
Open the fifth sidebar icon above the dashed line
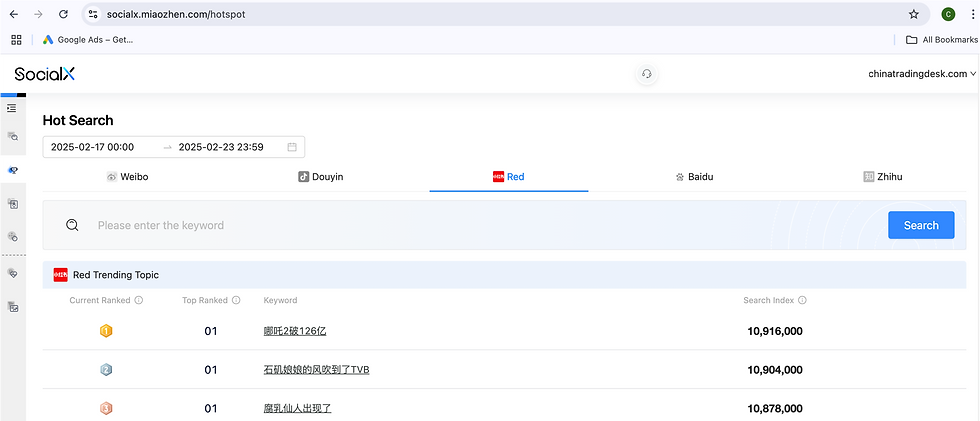[12, 236]
